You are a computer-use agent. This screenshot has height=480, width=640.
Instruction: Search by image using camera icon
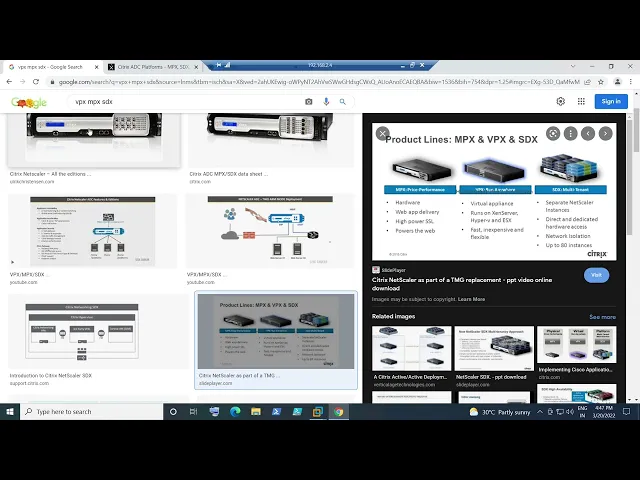(x=309, y=102)
